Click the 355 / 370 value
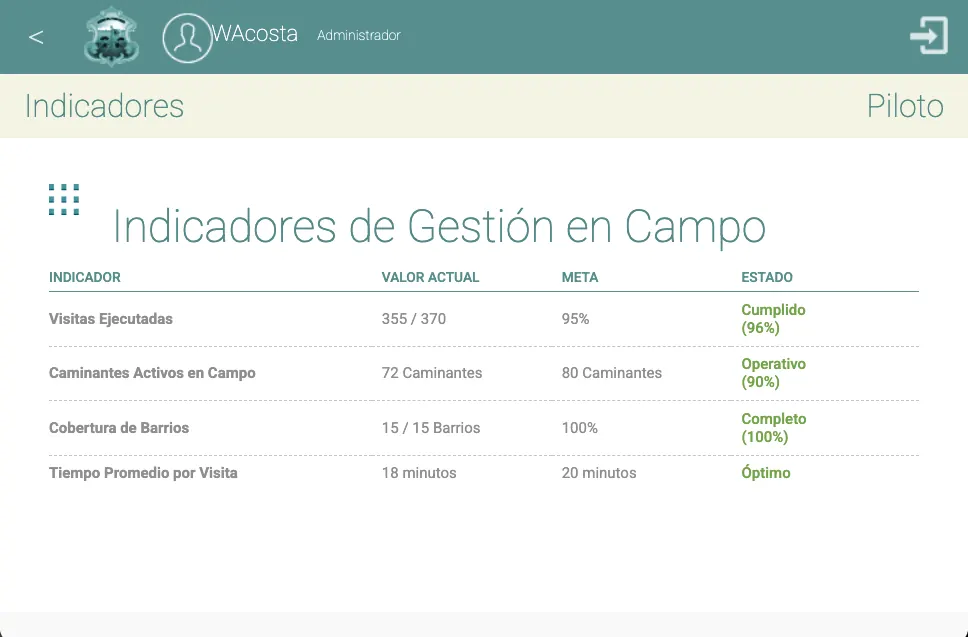The height and width of the screenshot is (637, 968). tap(414, 319)
